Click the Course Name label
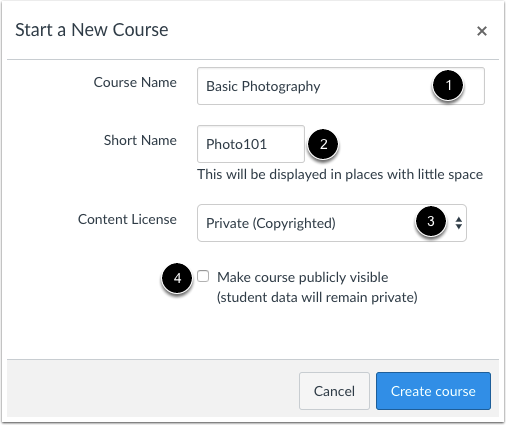The height and width of the screenshot is (425, 506). [x=135, y=82]
